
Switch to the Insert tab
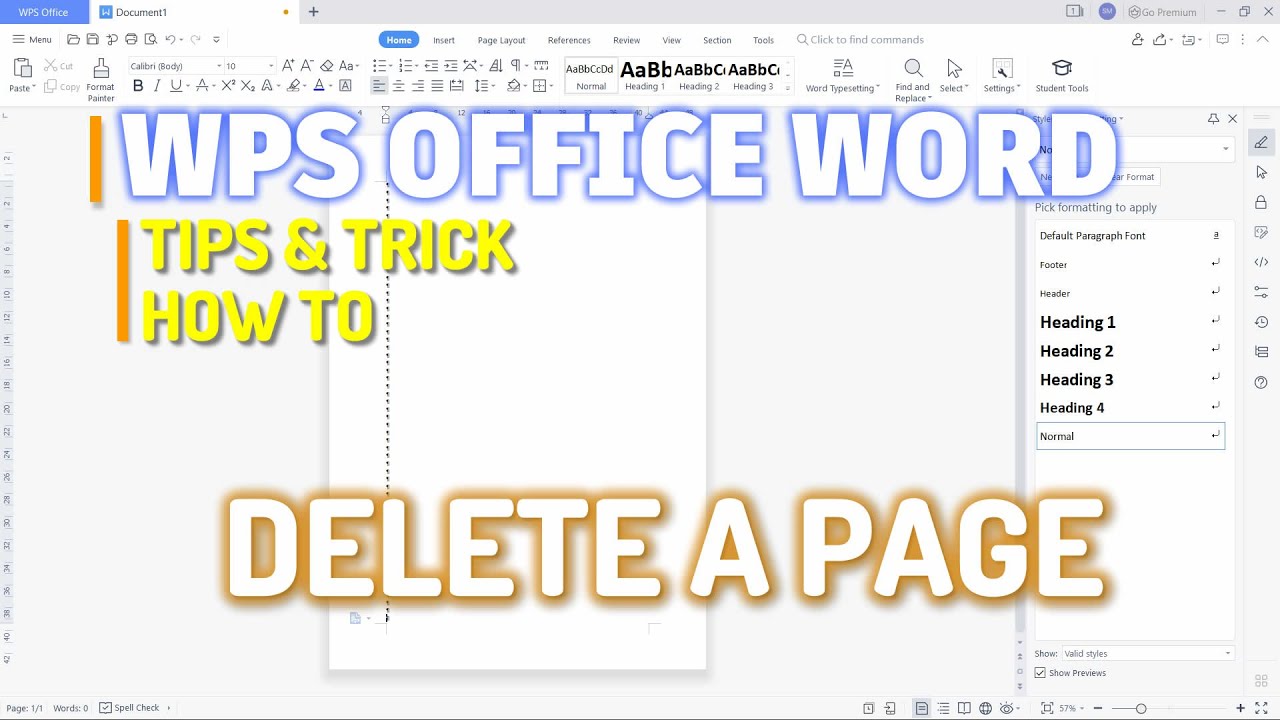(444, 40)
